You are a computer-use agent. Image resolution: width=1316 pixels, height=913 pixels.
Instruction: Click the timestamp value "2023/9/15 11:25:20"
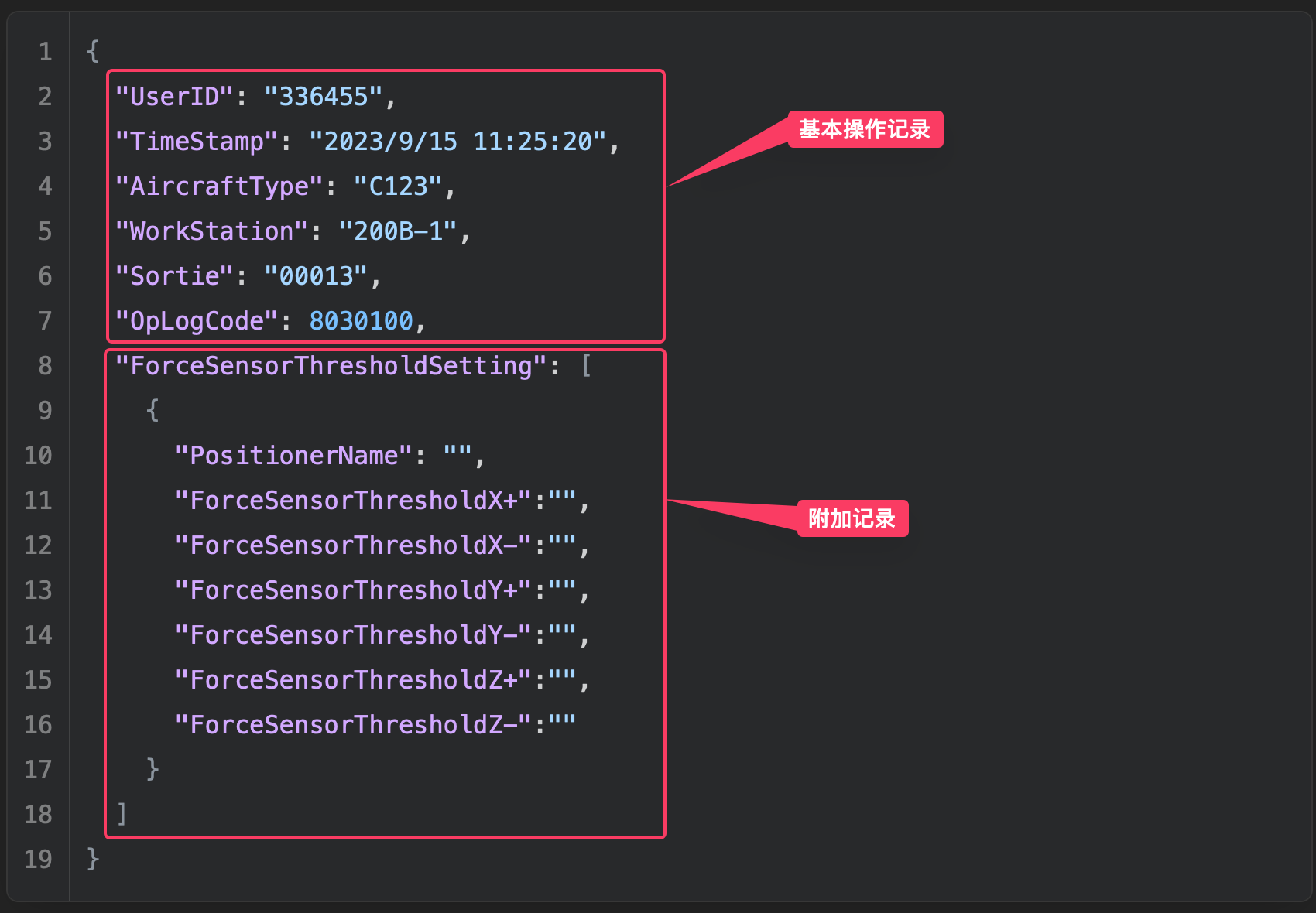click(458, 142)
